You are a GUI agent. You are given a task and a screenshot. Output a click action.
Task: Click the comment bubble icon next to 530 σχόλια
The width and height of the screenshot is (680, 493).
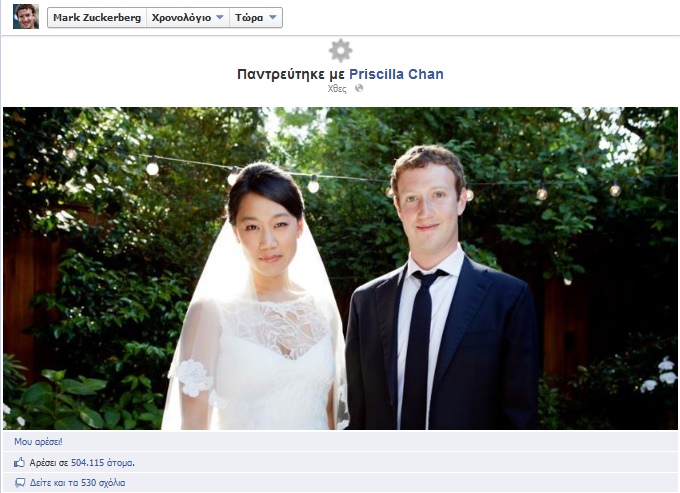(20, 483)
